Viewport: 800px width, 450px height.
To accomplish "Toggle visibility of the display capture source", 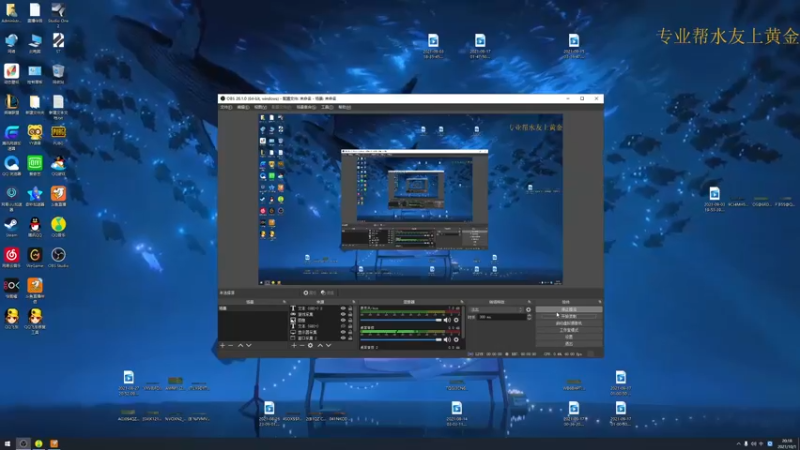I will 343,332.
